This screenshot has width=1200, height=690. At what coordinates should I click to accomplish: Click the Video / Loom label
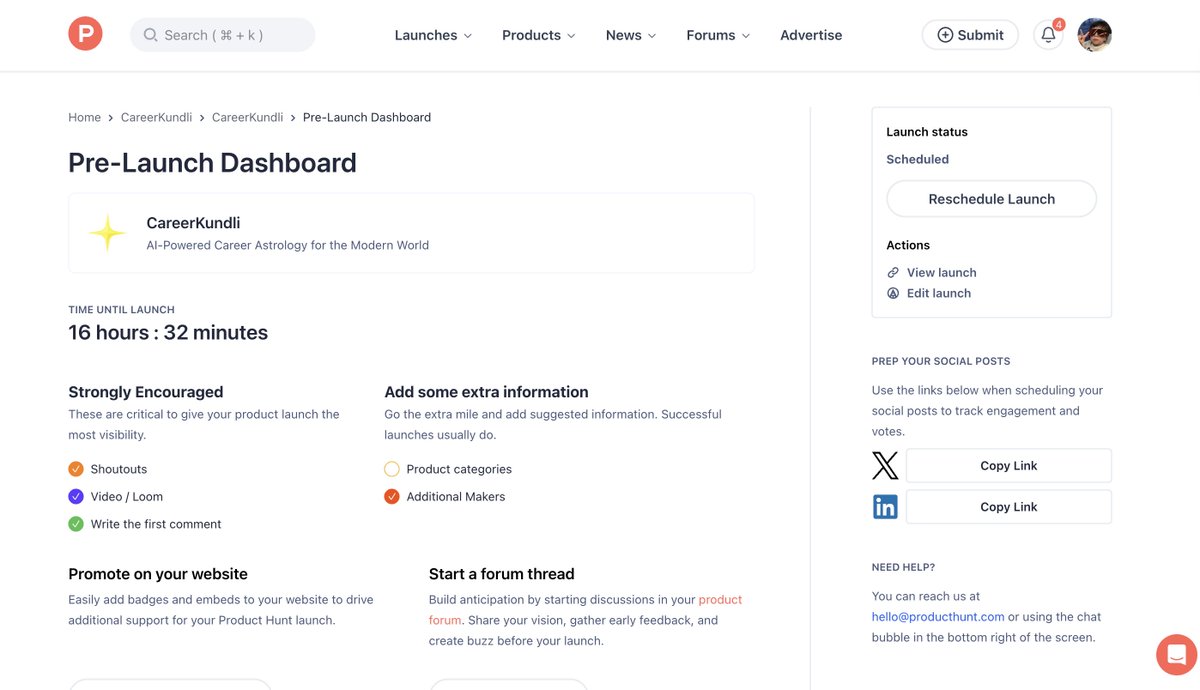coord(127,496)
